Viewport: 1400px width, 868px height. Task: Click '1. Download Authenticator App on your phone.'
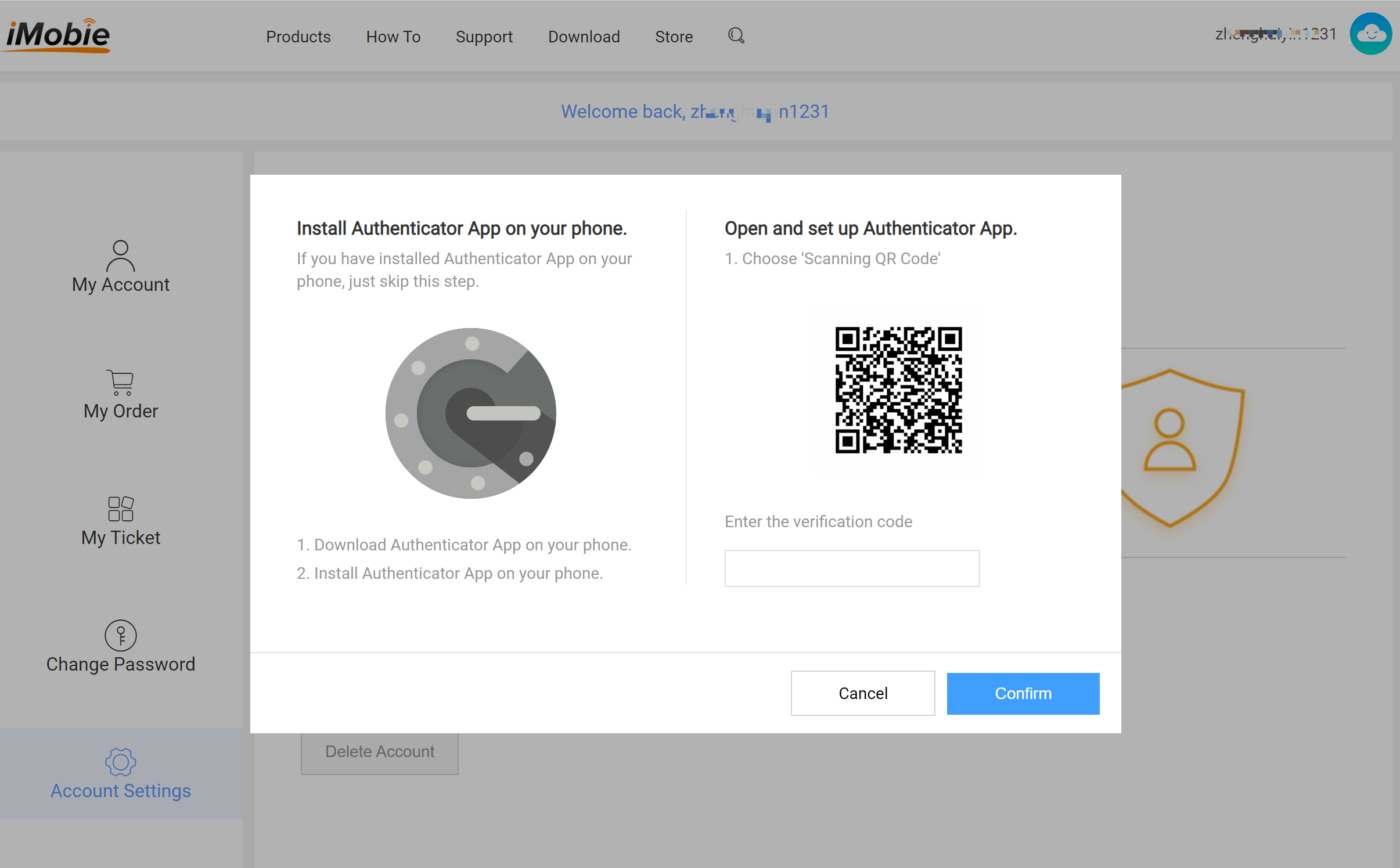point(464,545)
